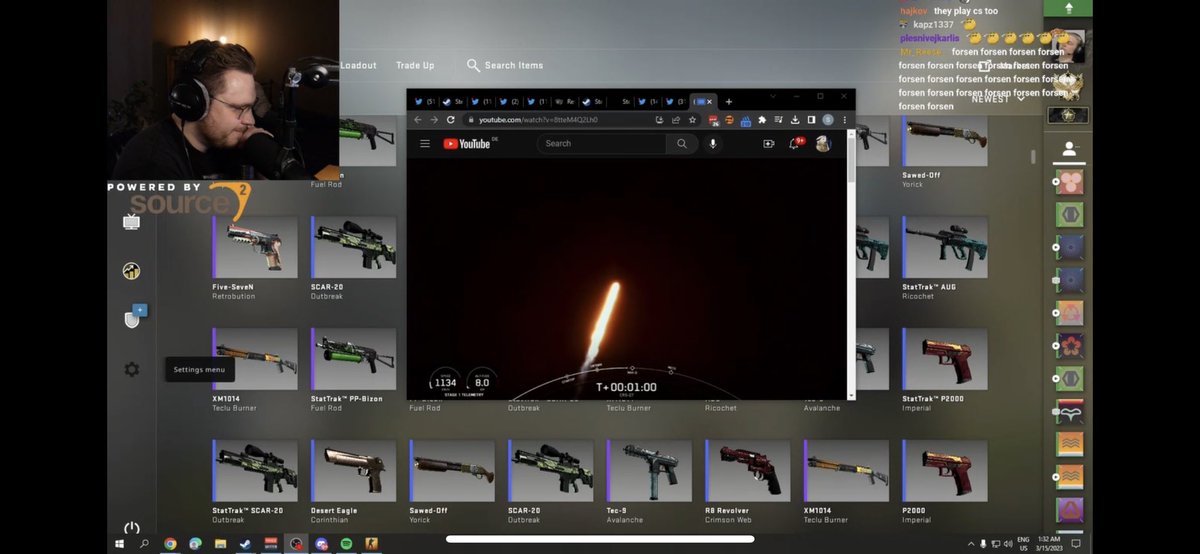The height and width of the screenshot is (554, 1200).
Task: Click the Search Items magnifier icon
Action: pos(473,66)
